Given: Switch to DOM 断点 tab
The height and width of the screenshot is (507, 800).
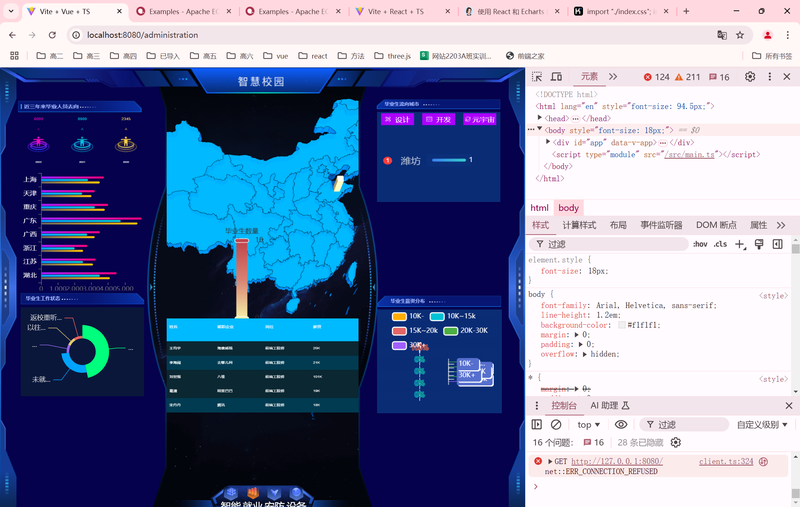Looking at the screenshot, I should pyautogui.click(x=716, y=225).
